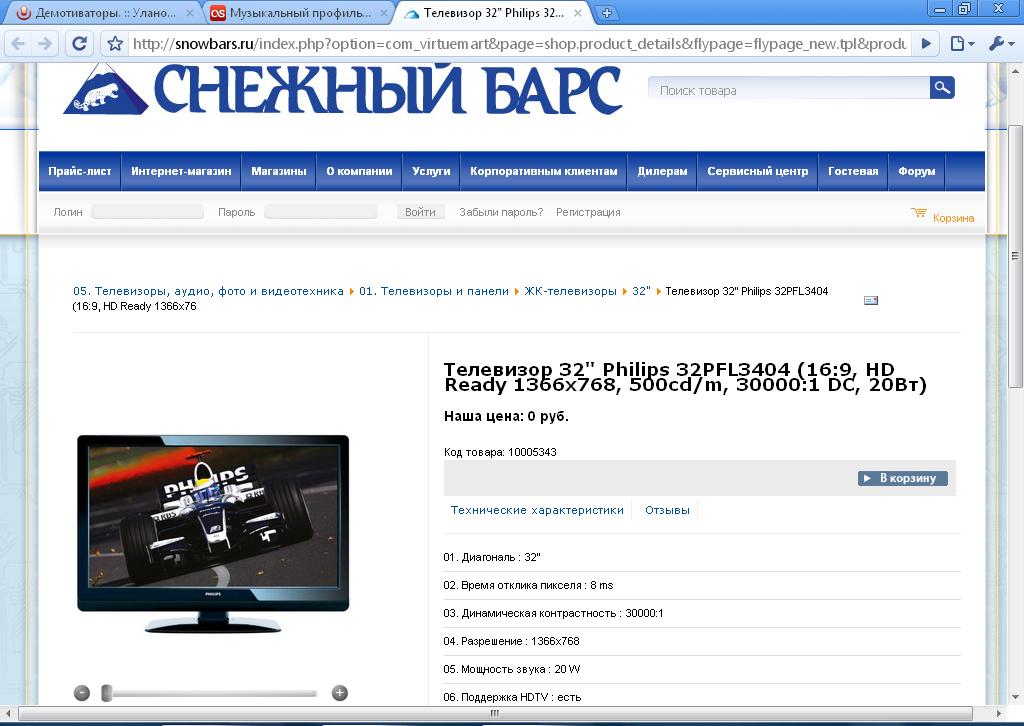Click the scroll up arrow
The height and width of the screenshot is (726, 1024).
point(1016,70)
